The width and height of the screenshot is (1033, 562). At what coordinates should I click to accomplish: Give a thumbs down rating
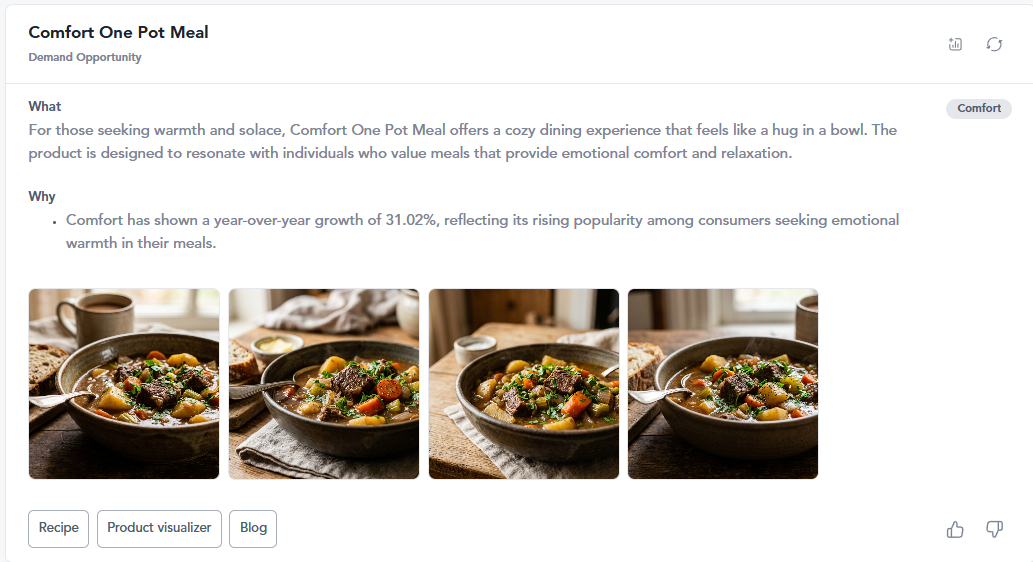pos(994,529)
